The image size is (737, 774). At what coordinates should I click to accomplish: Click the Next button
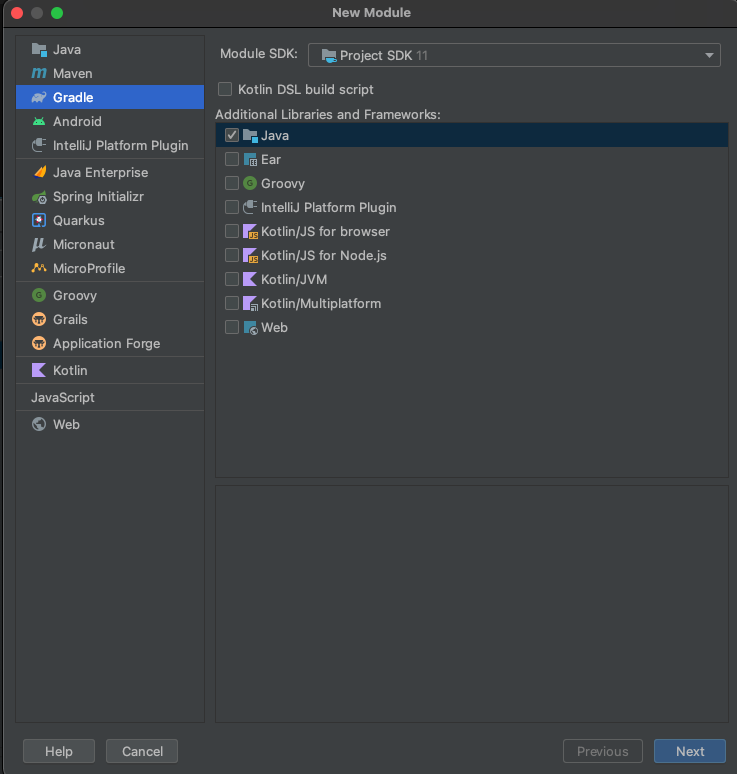click(690, 751)
